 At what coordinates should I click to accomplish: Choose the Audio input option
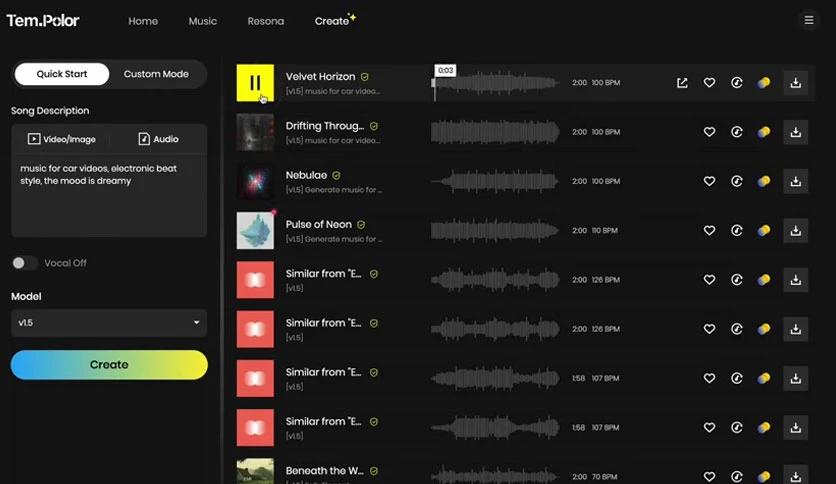tap(158, 139)
